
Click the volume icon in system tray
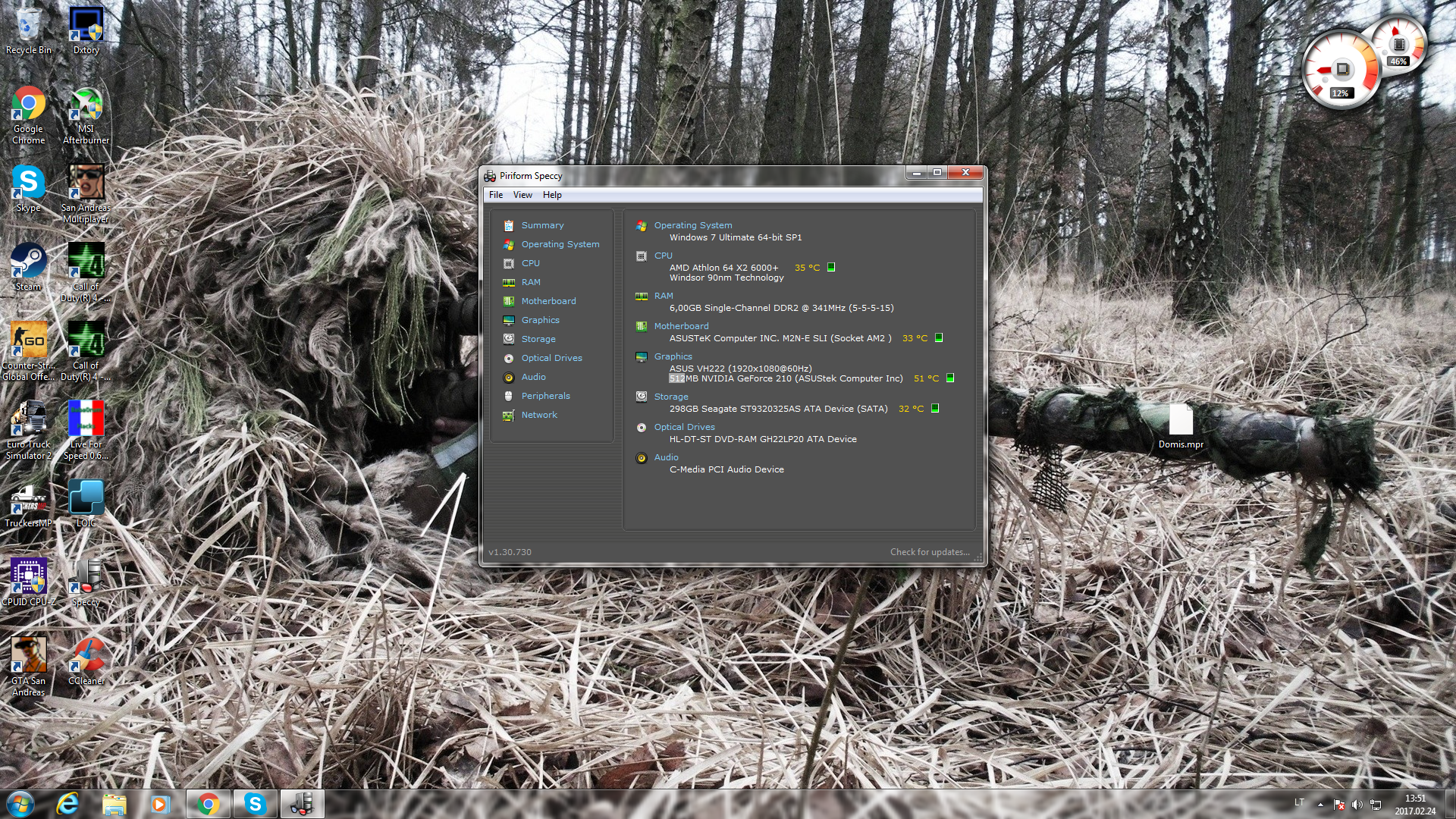click(x=1357, y=805)
